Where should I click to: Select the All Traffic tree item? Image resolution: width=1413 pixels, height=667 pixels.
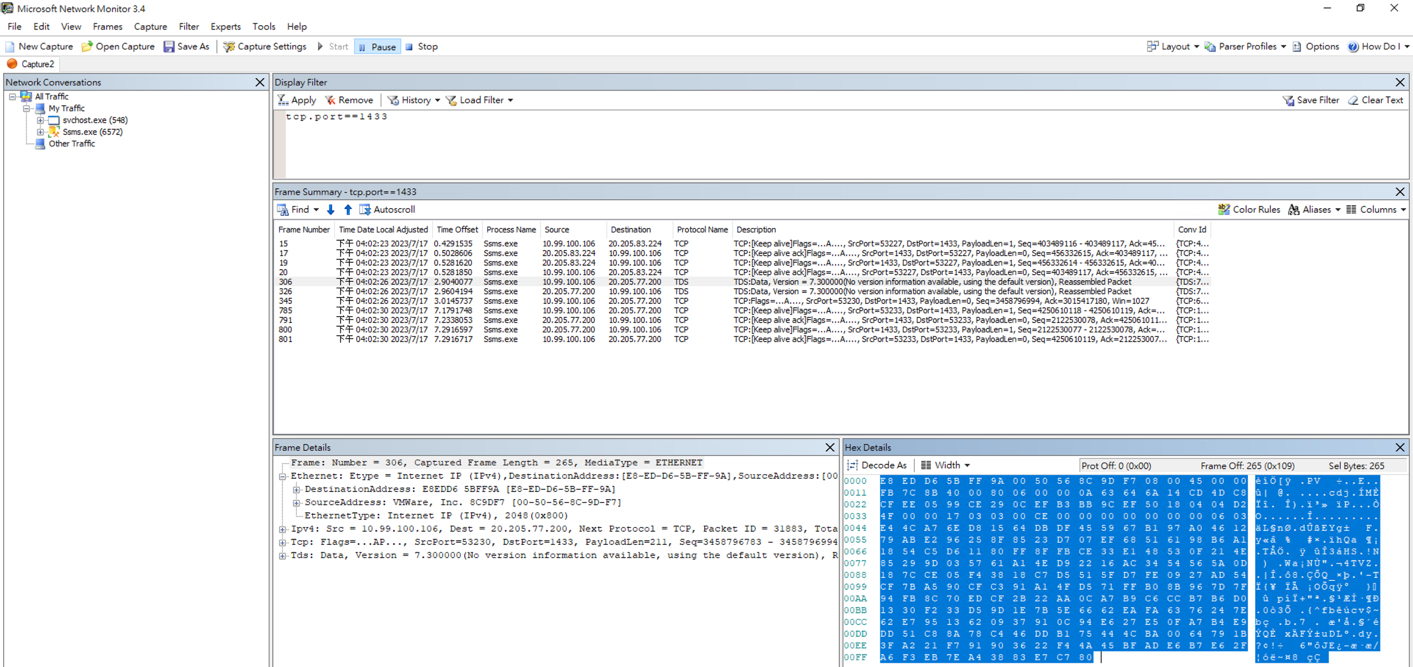click(51, 97)
